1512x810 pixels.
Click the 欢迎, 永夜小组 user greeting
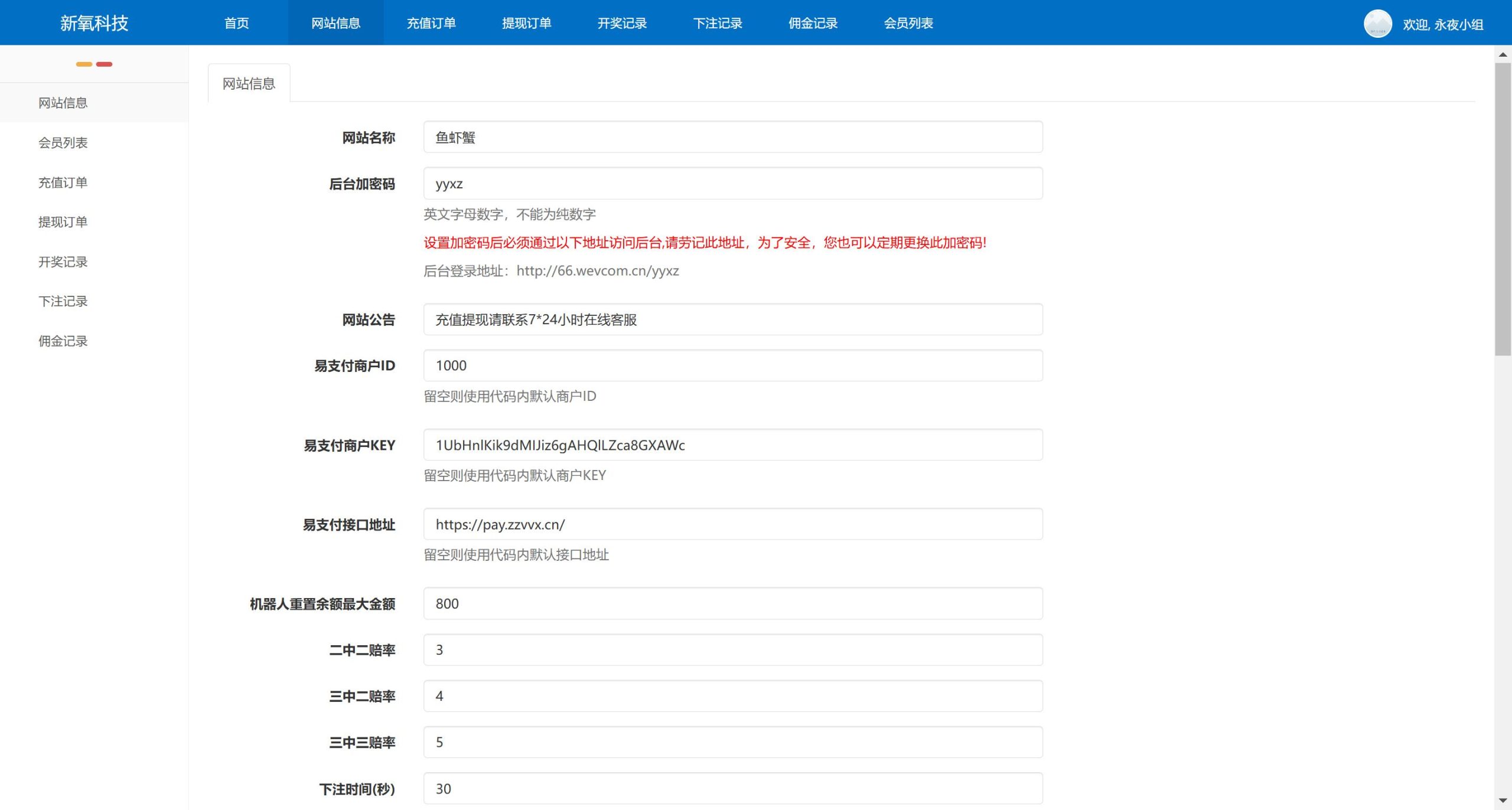pos(1443,24)
